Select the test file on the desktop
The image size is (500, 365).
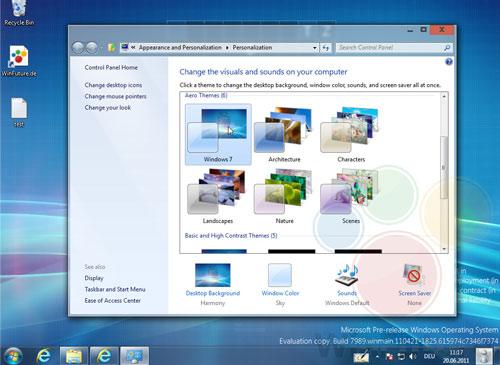pyautogui.click(x=19, y=113)
